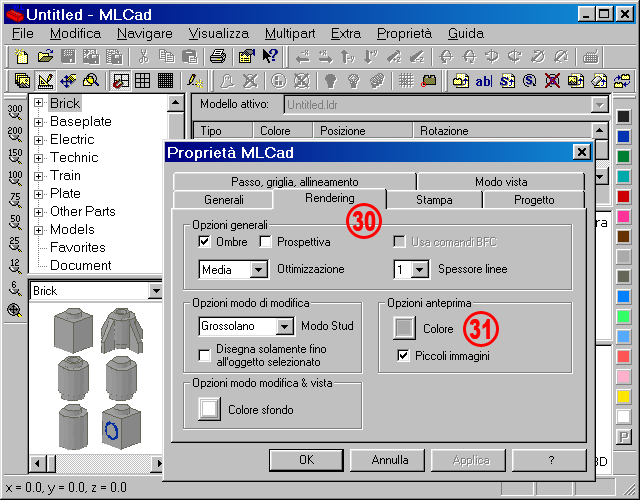Image resolution: width=640 pixels, height=500 pixels.
Task: Click the Posizione column header
Action: 362,131
